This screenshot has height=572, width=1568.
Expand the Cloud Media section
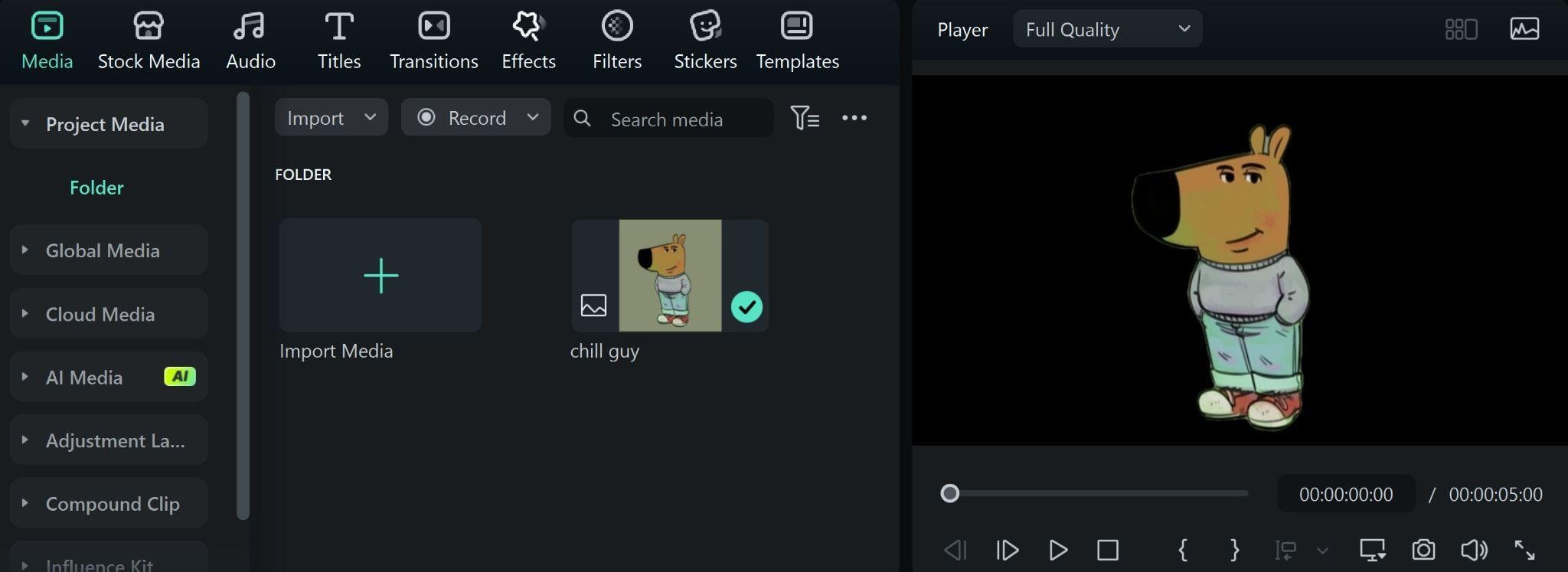pos(25,313)
